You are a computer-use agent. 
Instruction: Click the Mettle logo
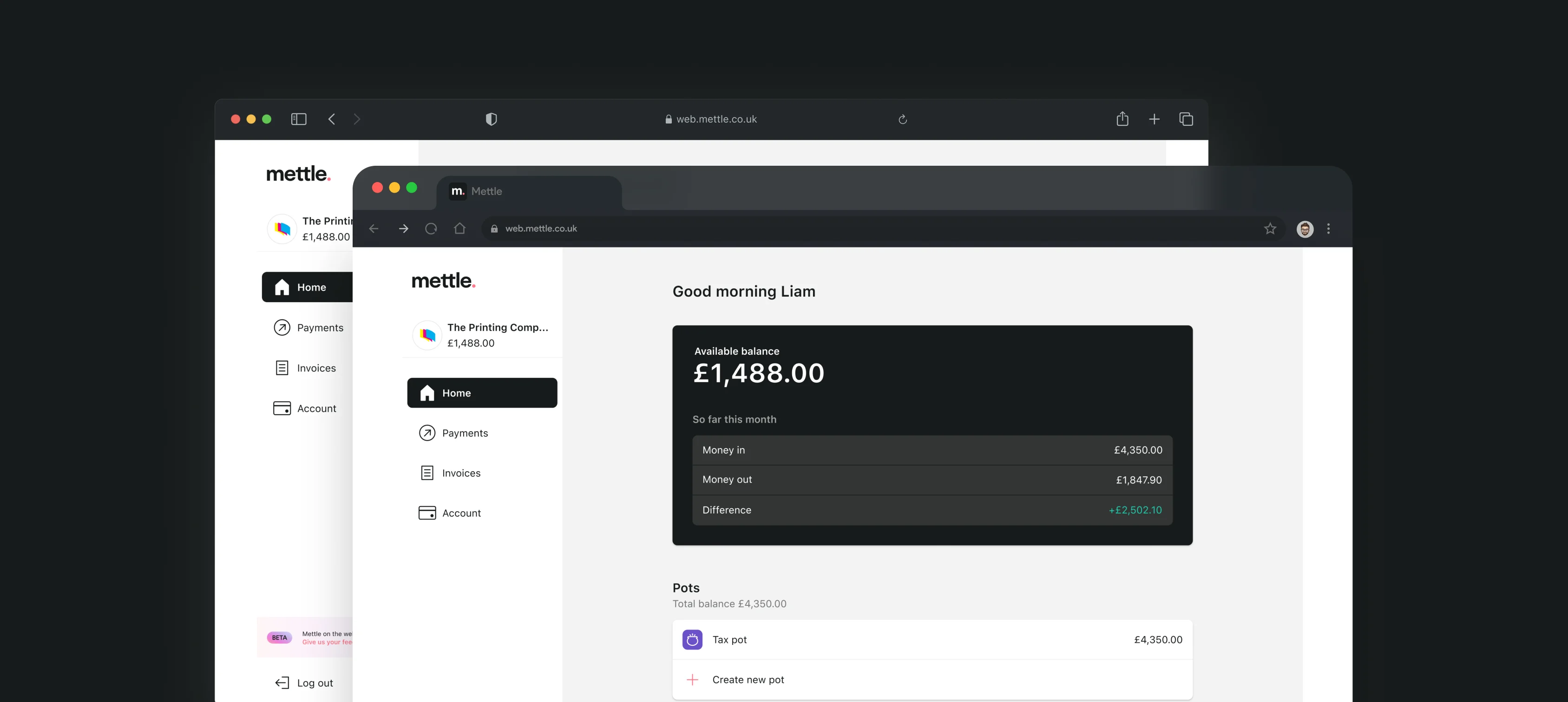[442, 280]
